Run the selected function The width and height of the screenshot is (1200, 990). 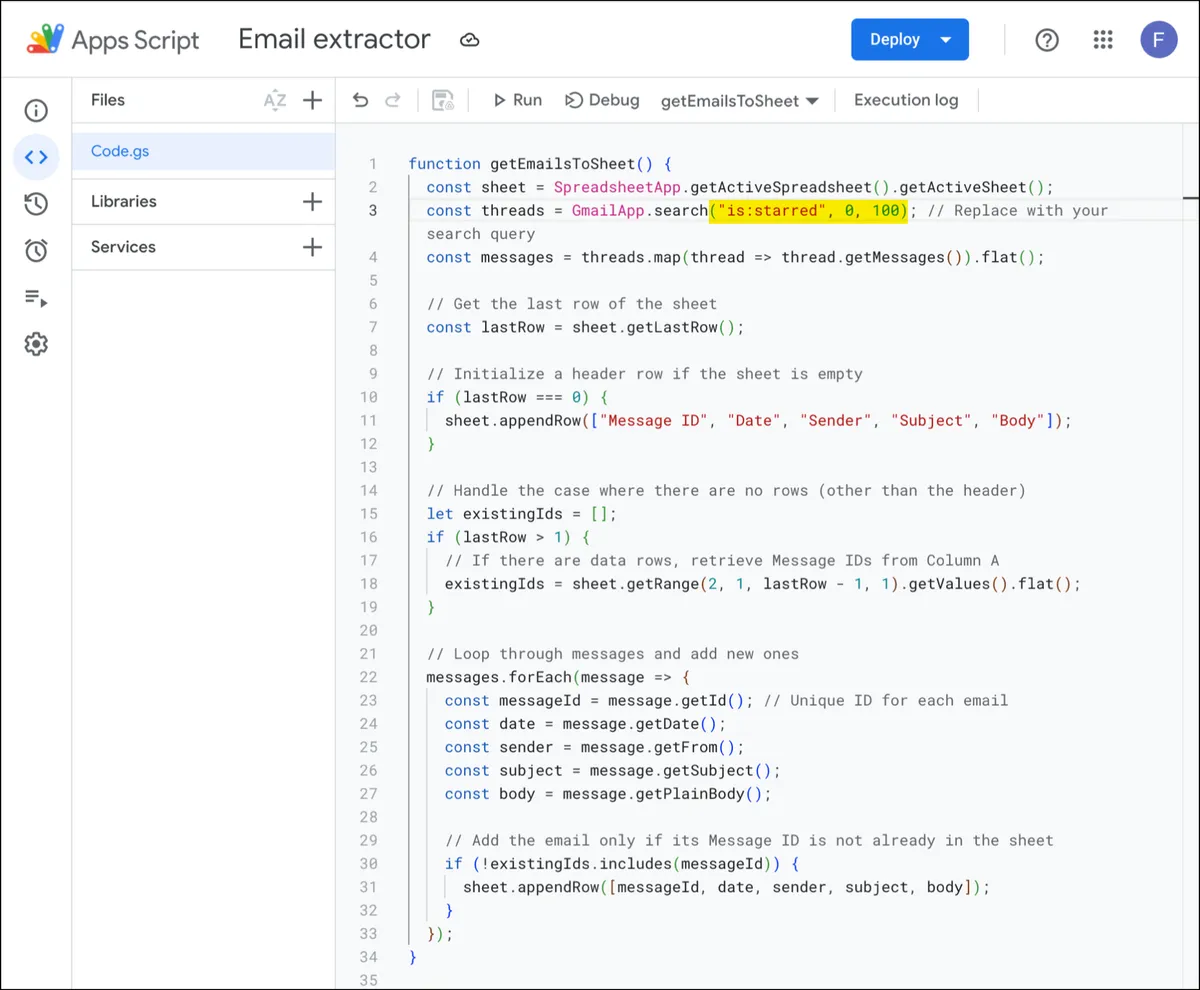[x=517, y=100]
